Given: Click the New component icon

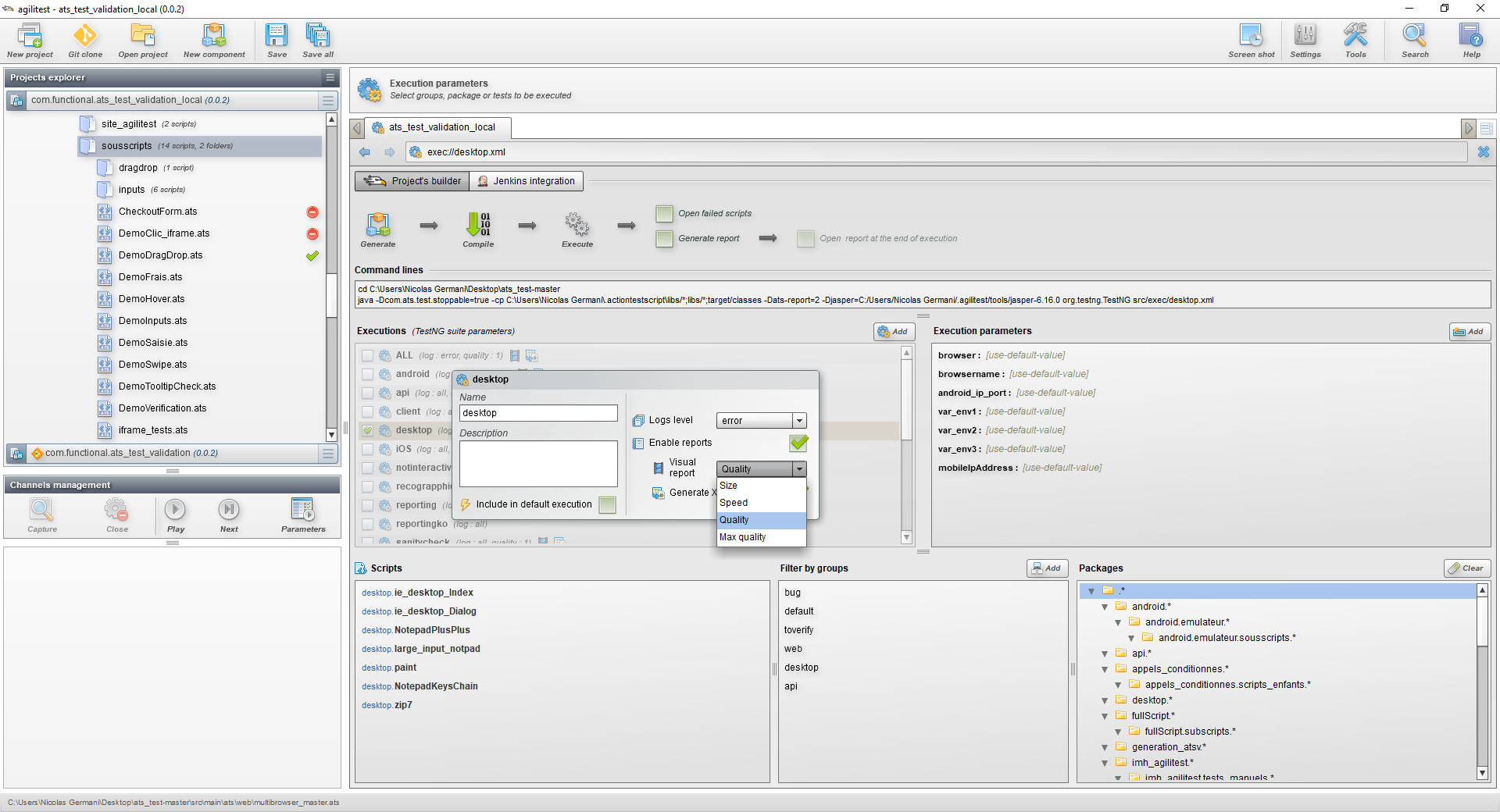Looking at the screenshot, I should (x=214, y=36).
